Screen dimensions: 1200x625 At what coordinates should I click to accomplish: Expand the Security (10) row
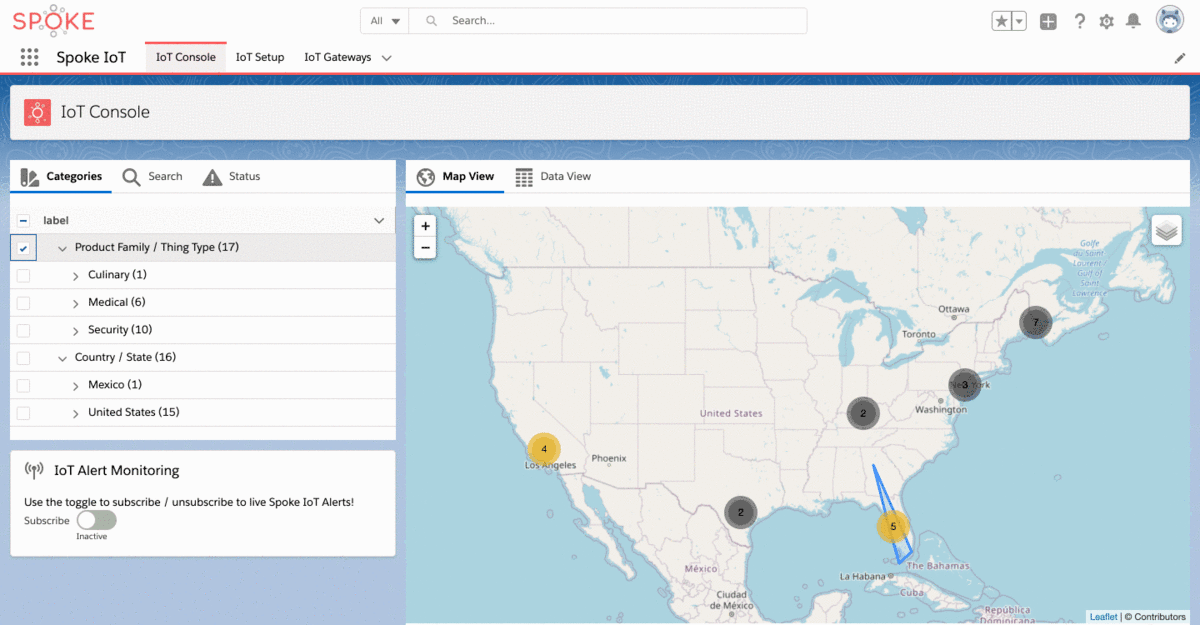(x=76, y=330)
